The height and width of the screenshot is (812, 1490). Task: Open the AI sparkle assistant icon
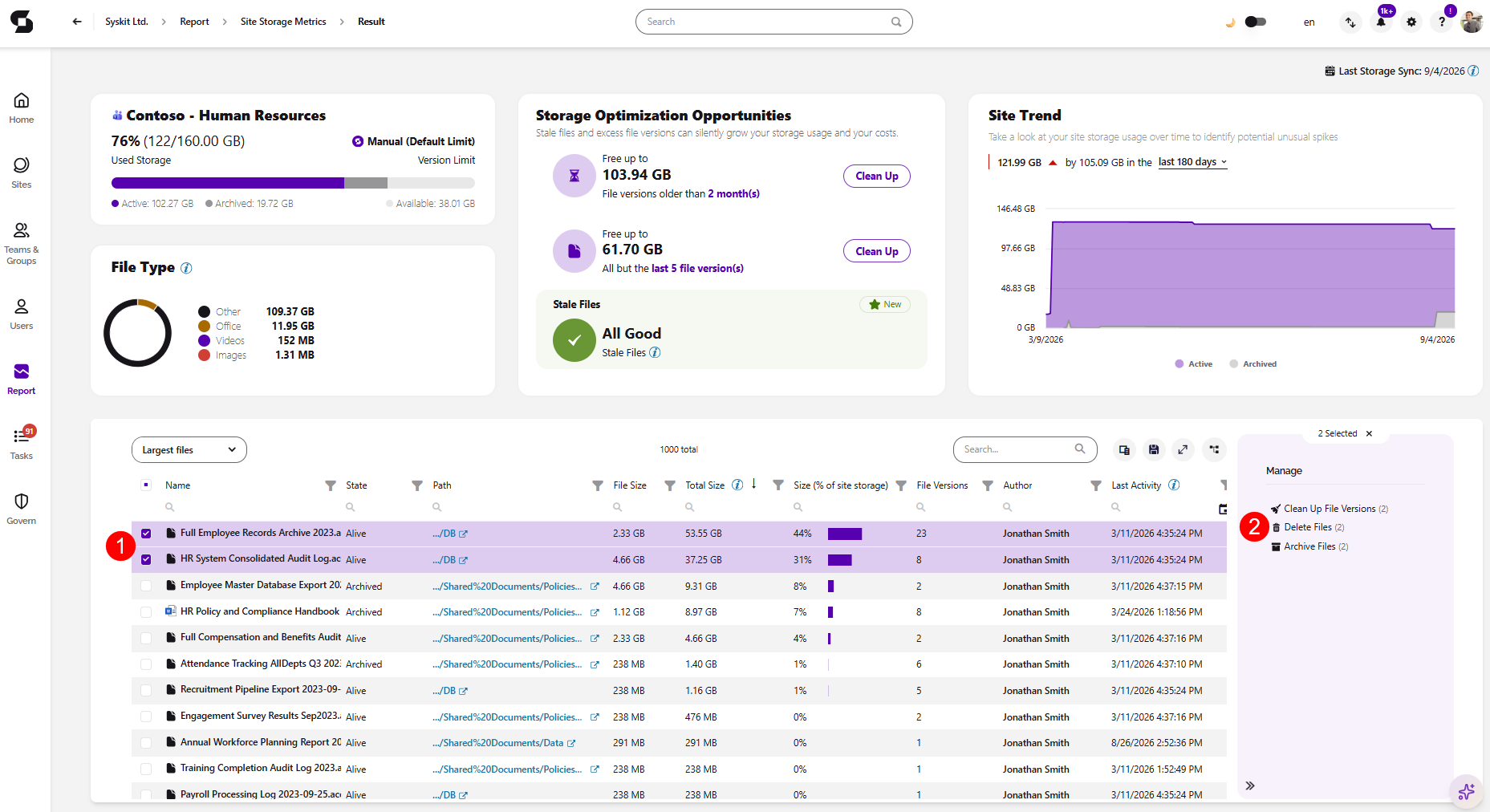click(x=1467, y=791)
